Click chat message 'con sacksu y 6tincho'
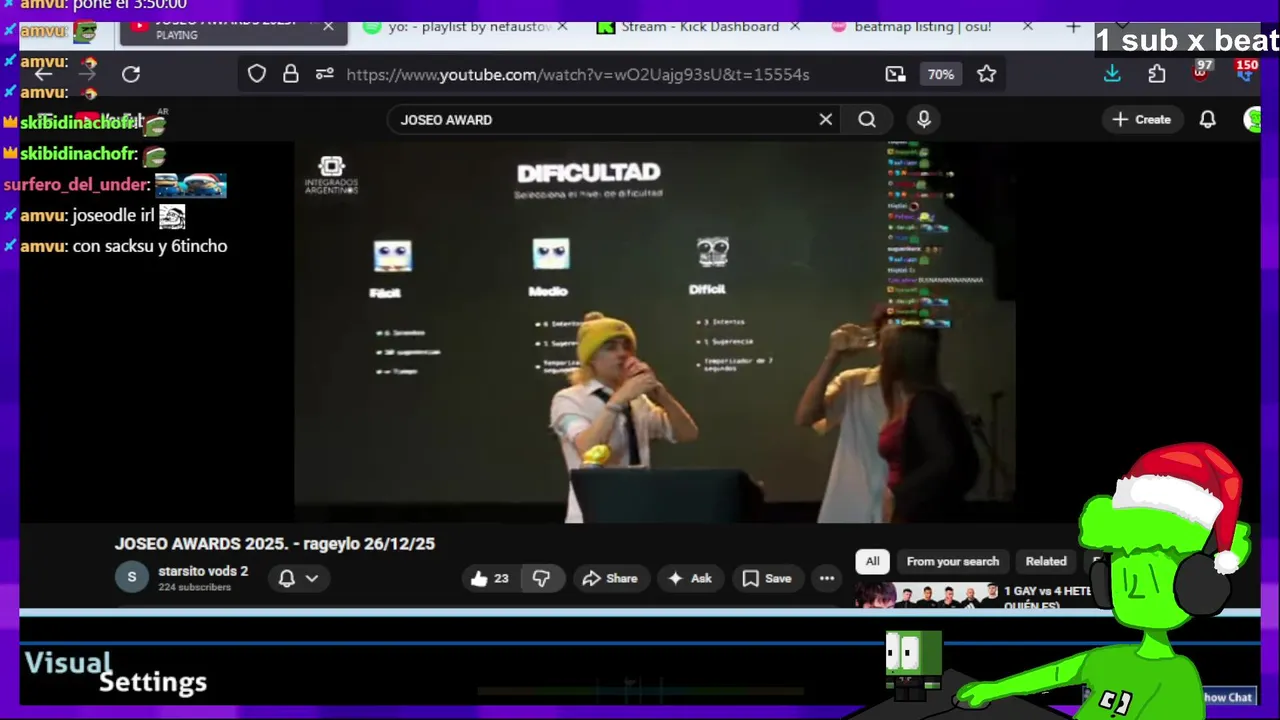The width and height of the screenshot is (1280, 720). pyautogui.click(x=150, y=246)
